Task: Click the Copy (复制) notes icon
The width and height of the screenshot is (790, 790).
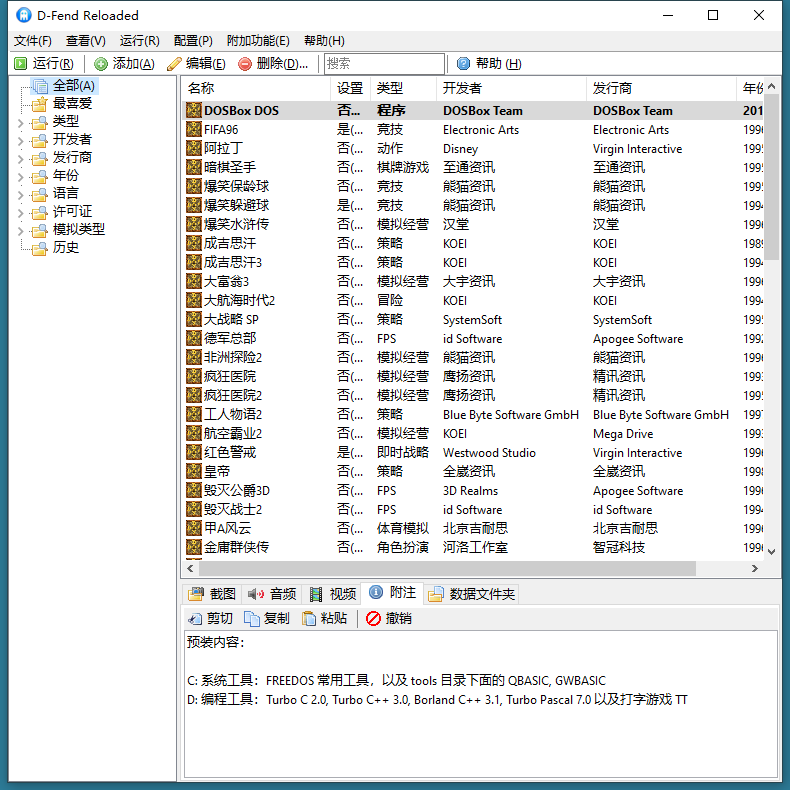Action: click(x=252, y=619)
